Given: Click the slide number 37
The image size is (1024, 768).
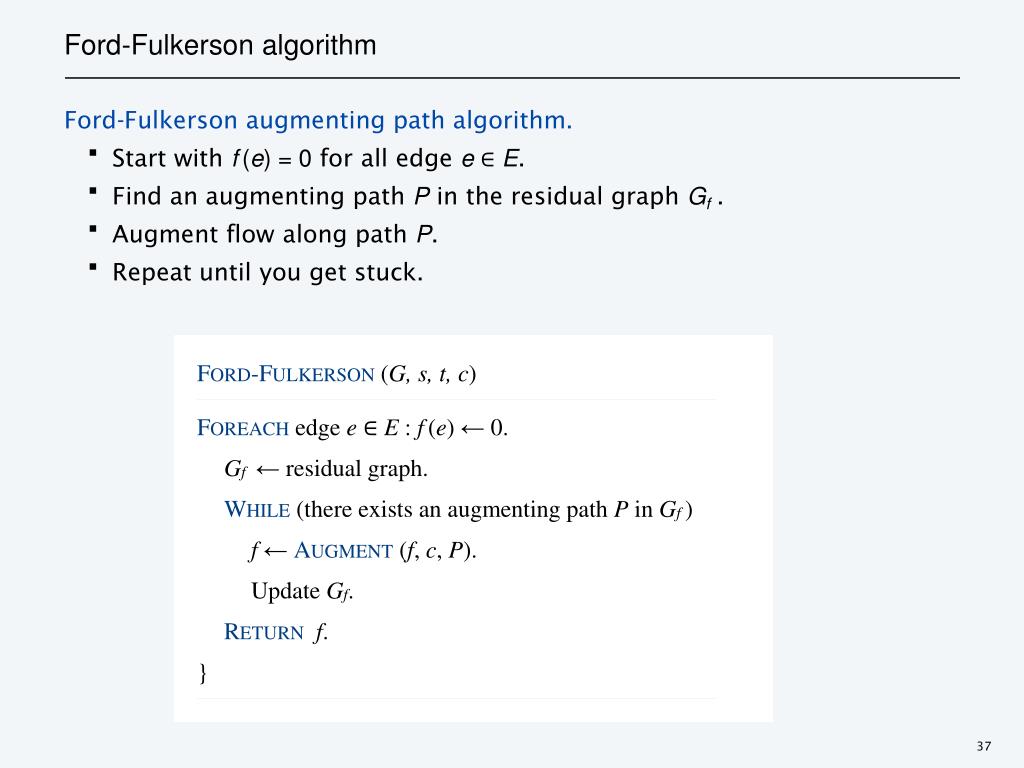Looking at the screenshot, I should 984,746.
